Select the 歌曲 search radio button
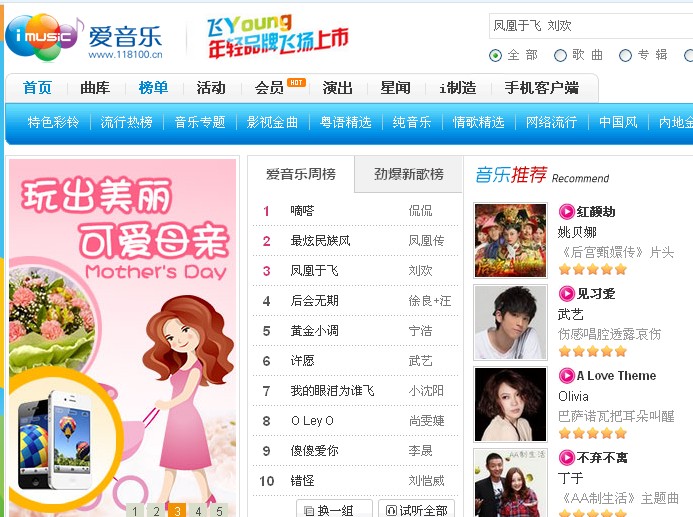 pos(560,56)
